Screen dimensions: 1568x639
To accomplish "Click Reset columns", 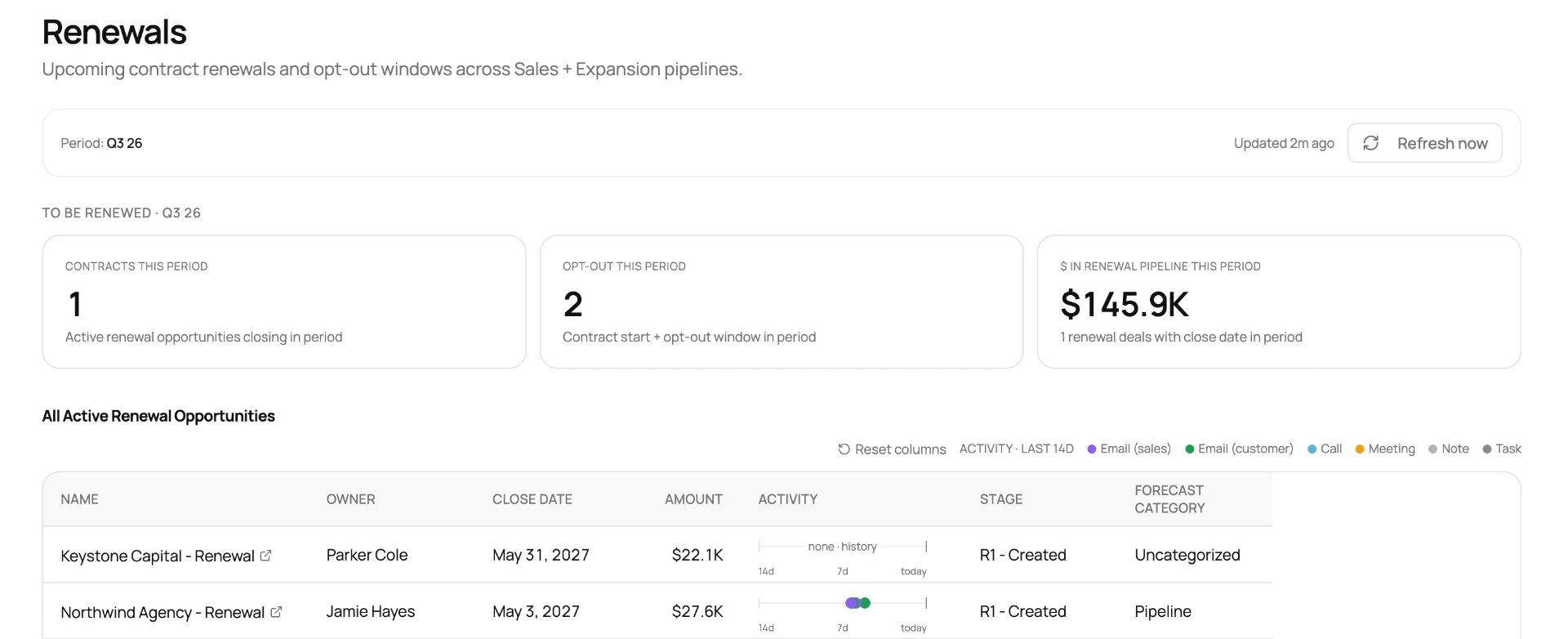I will click(892, 449).
